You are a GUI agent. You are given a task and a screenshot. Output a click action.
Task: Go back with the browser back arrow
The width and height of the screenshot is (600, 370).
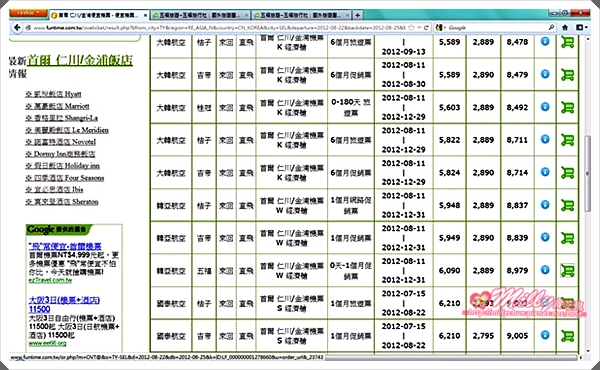[x=17, y=28]
